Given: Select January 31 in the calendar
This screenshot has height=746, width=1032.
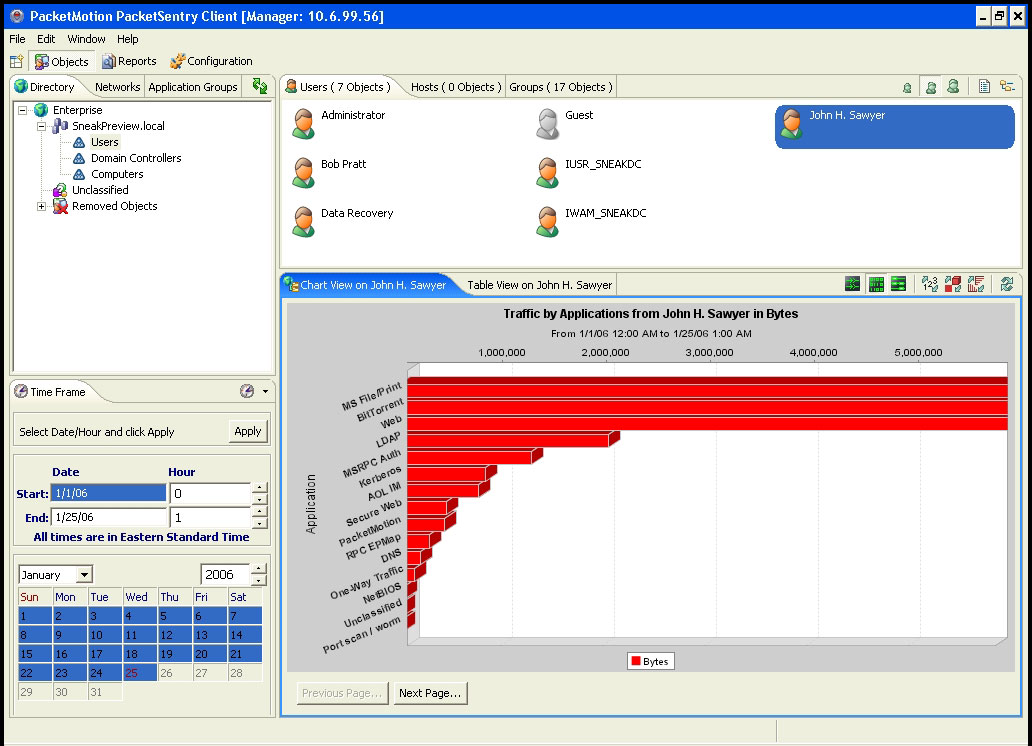Looking at the screenshot, I should pos(104,692).
